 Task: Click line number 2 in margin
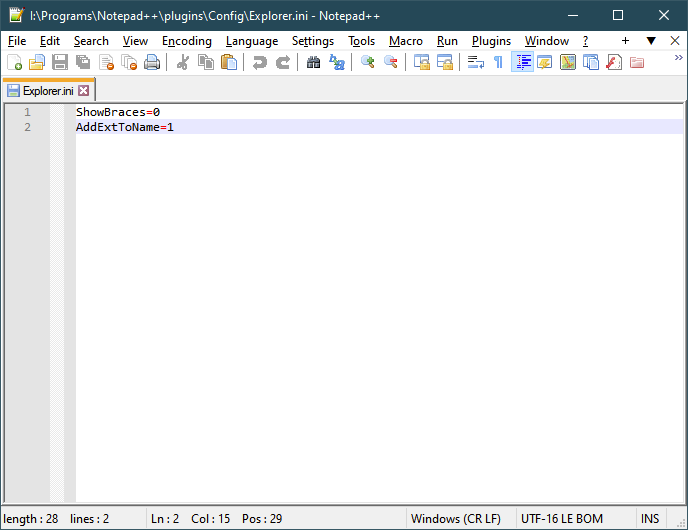[27, 127]
